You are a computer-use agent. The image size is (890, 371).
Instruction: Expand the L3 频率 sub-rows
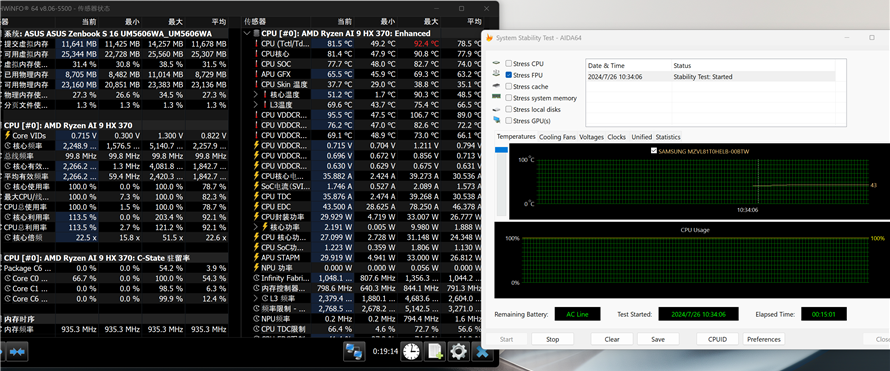pos(256,298)
